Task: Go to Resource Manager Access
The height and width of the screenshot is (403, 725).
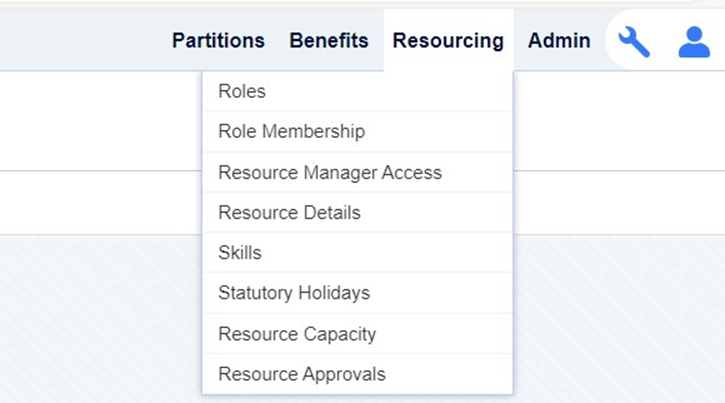Action: [x=357, y=172]
